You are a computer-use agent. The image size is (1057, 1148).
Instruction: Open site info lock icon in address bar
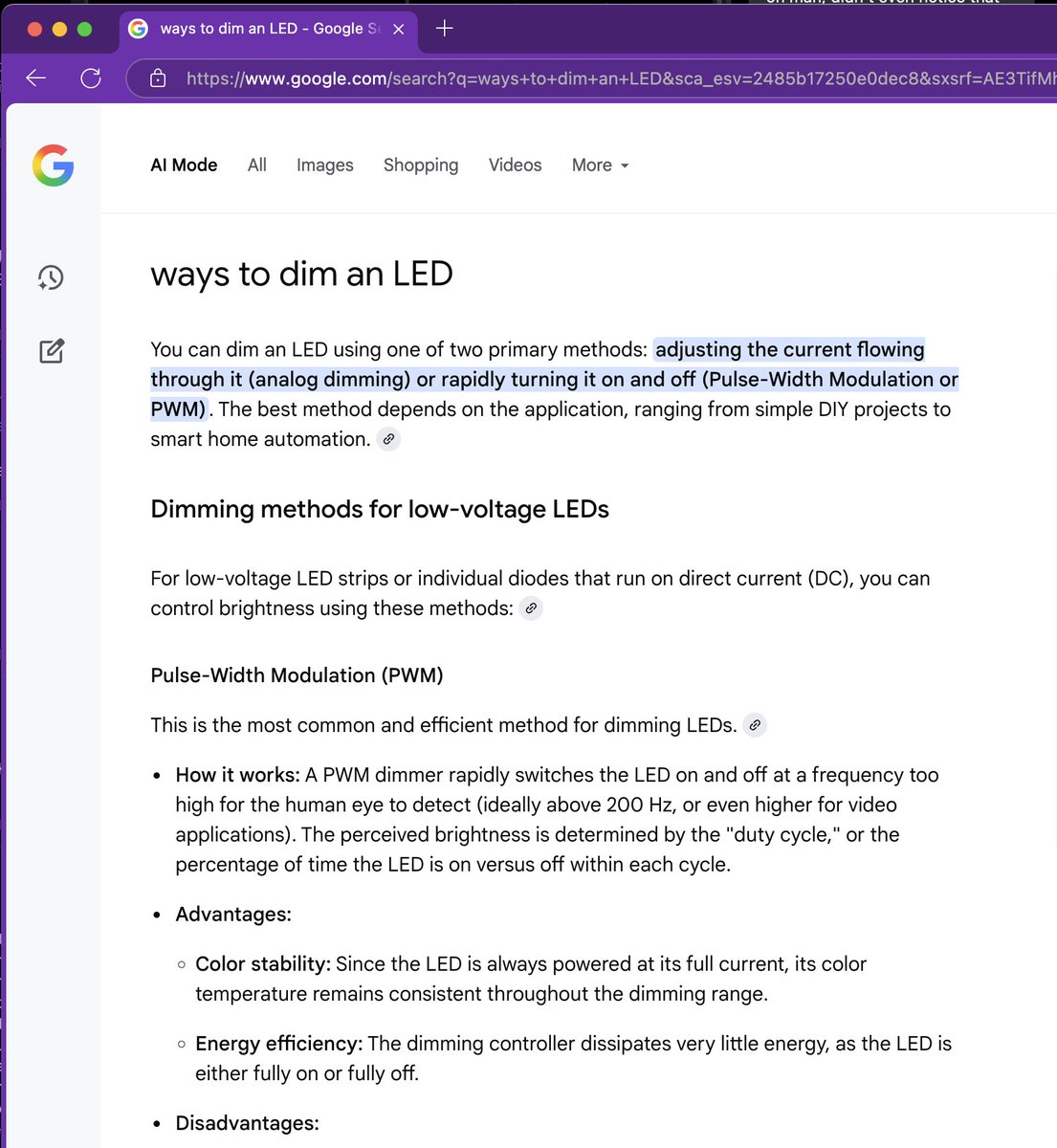point(158,78)
